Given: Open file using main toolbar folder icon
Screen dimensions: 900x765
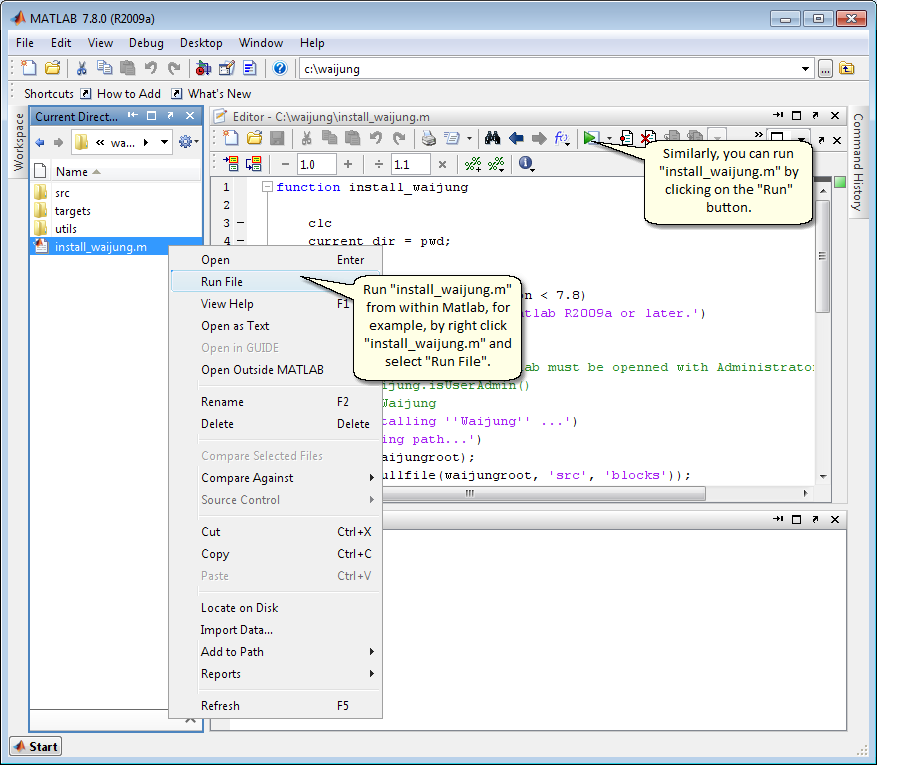Looking at the screenshot, I should 53,68.
